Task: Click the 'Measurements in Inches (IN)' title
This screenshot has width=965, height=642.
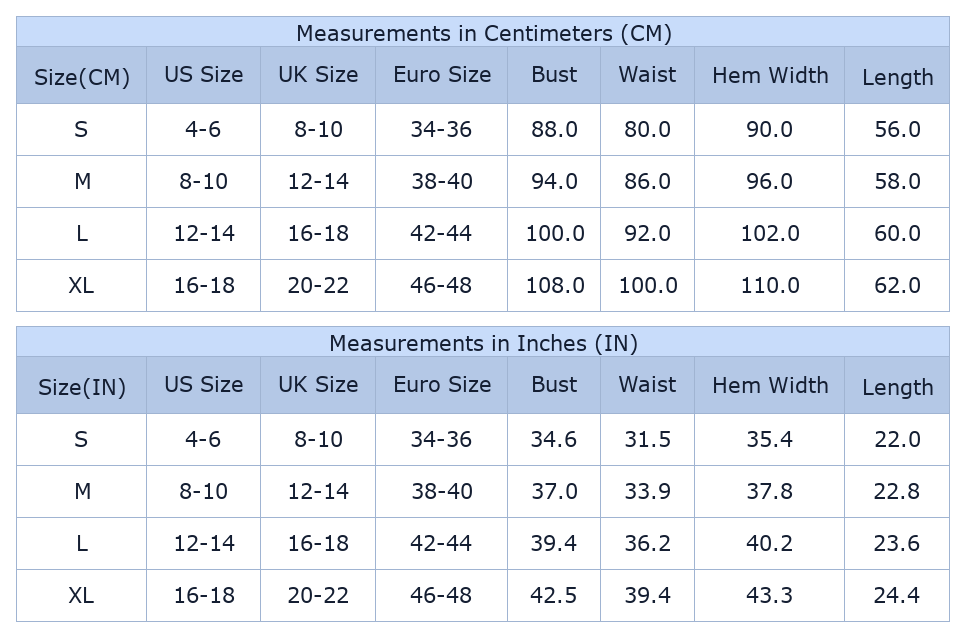Action: coord(483,343)
